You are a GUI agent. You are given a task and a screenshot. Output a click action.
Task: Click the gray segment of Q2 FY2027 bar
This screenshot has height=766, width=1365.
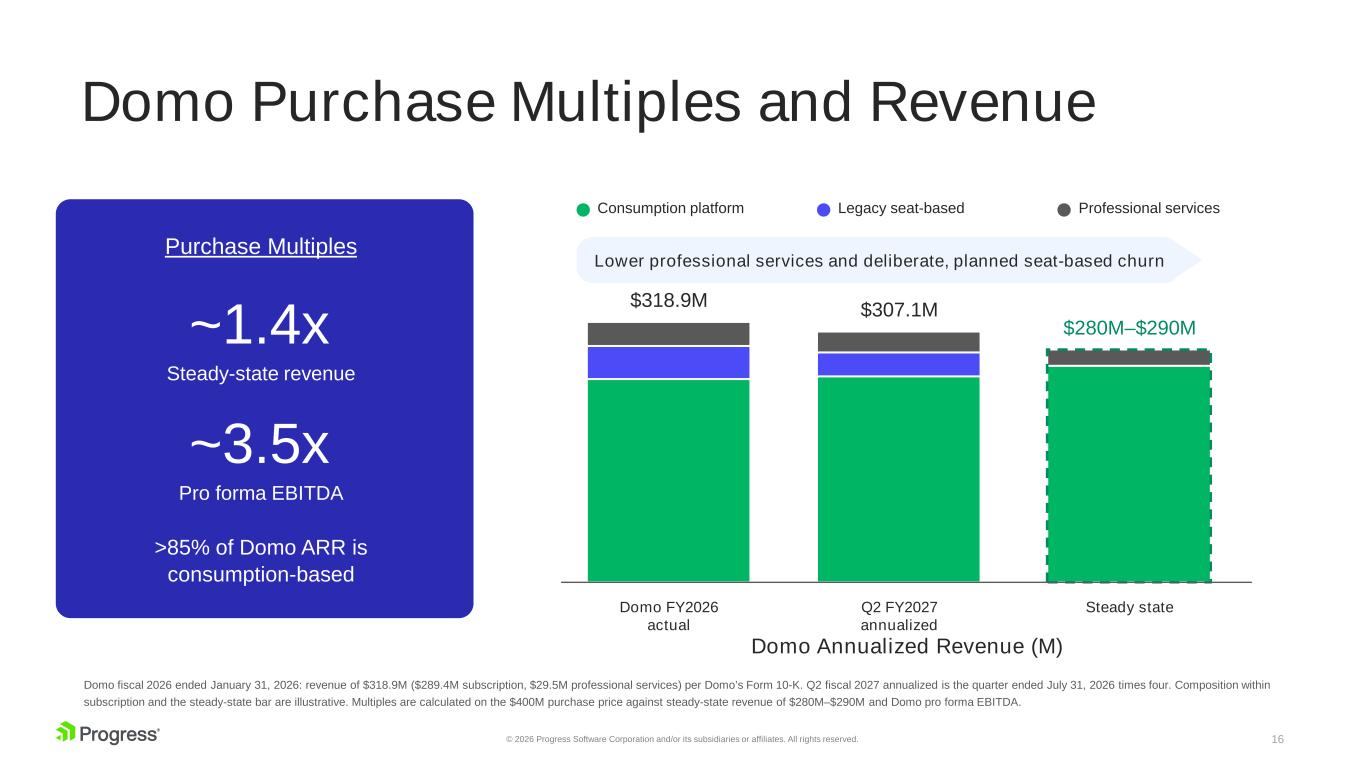[899, 342]
